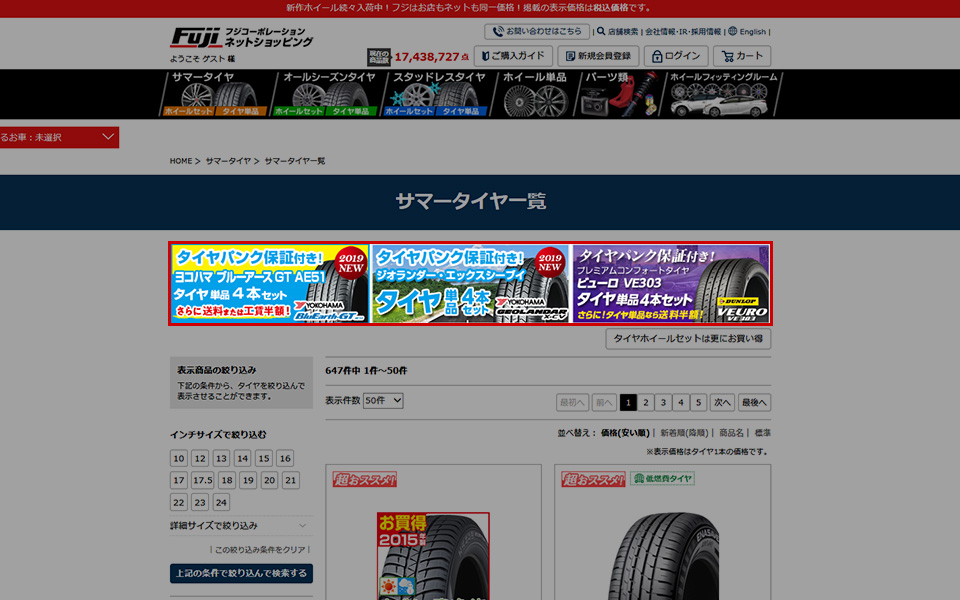Open Yokohama BluEarth GT AE51 banner
Viewport: 960px width, 600px height.
(x=270, y=283)
